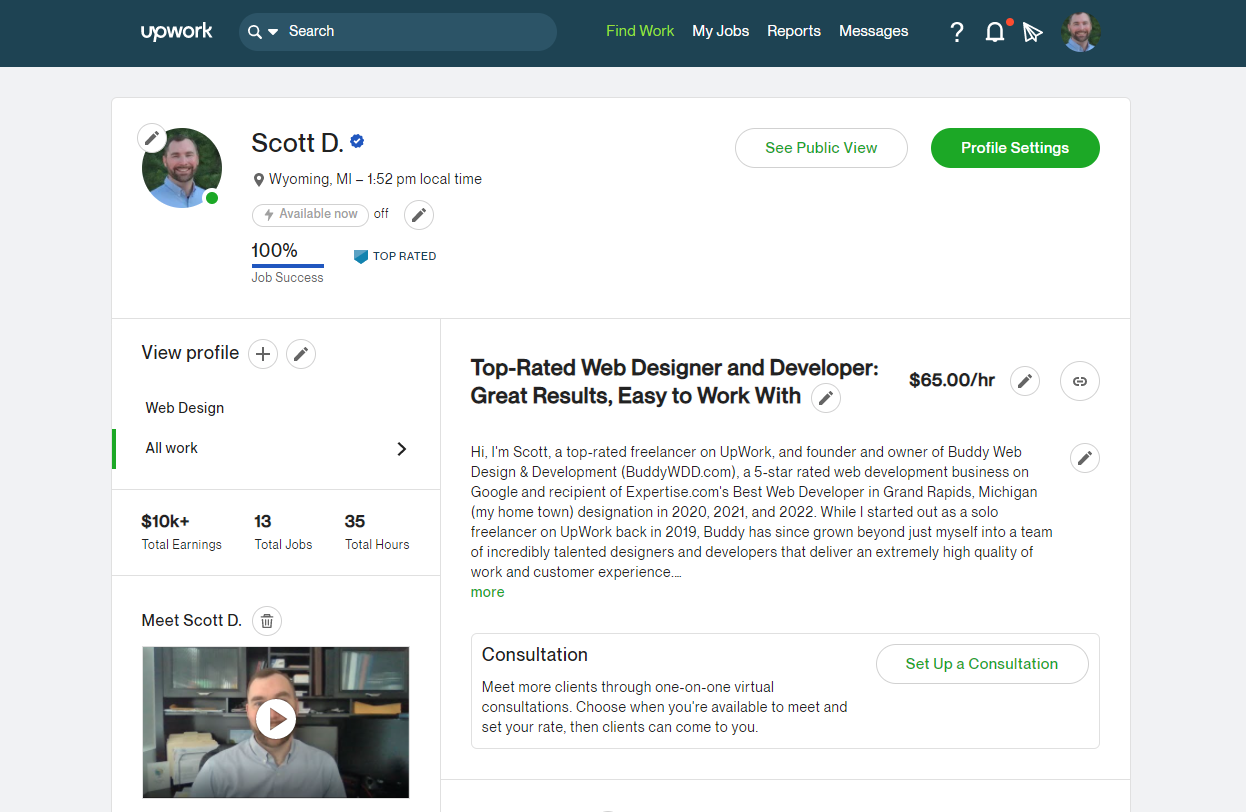Open the My Jobs menu
The height and width of the screenshot is (812, 1246).
coord(720,31)
